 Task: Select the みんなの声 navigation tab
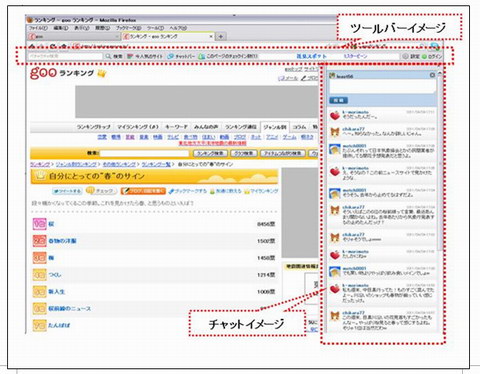point(206,127)
